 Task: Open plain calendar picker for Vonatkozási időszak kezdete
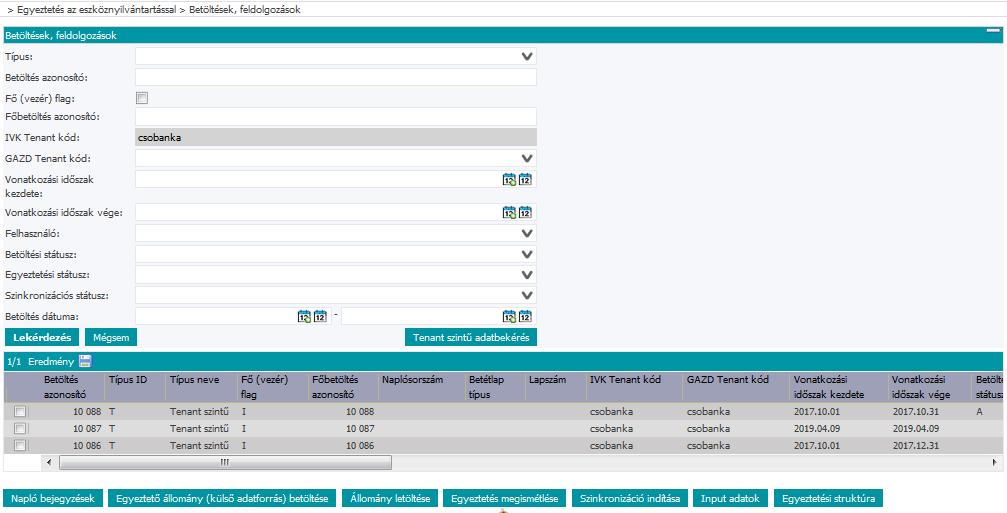(525, 180)
